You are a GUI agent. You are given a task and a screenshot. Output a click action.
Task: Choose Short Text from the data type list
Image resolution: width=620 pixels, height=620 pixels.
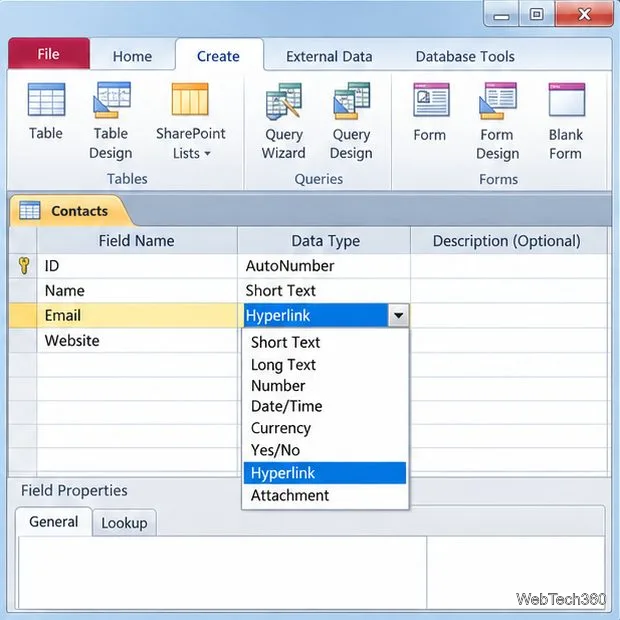325,342
